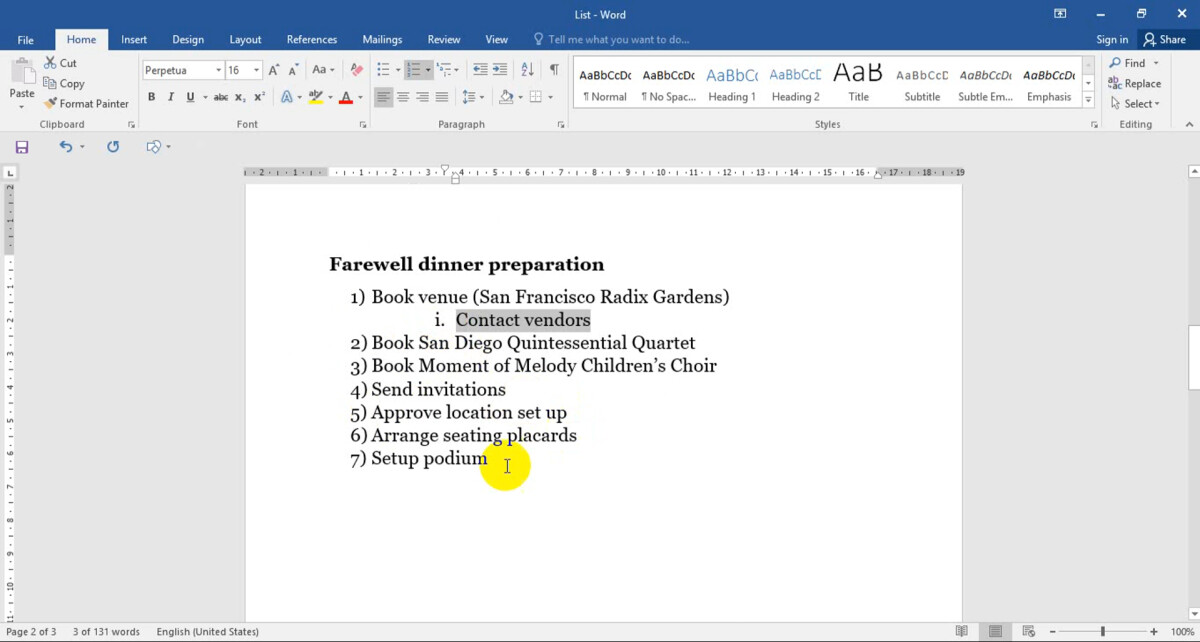This screenshot has height=642, width=1200.
Task: Align text to the left
Action: pyautogui.click(x=383, y=97)
